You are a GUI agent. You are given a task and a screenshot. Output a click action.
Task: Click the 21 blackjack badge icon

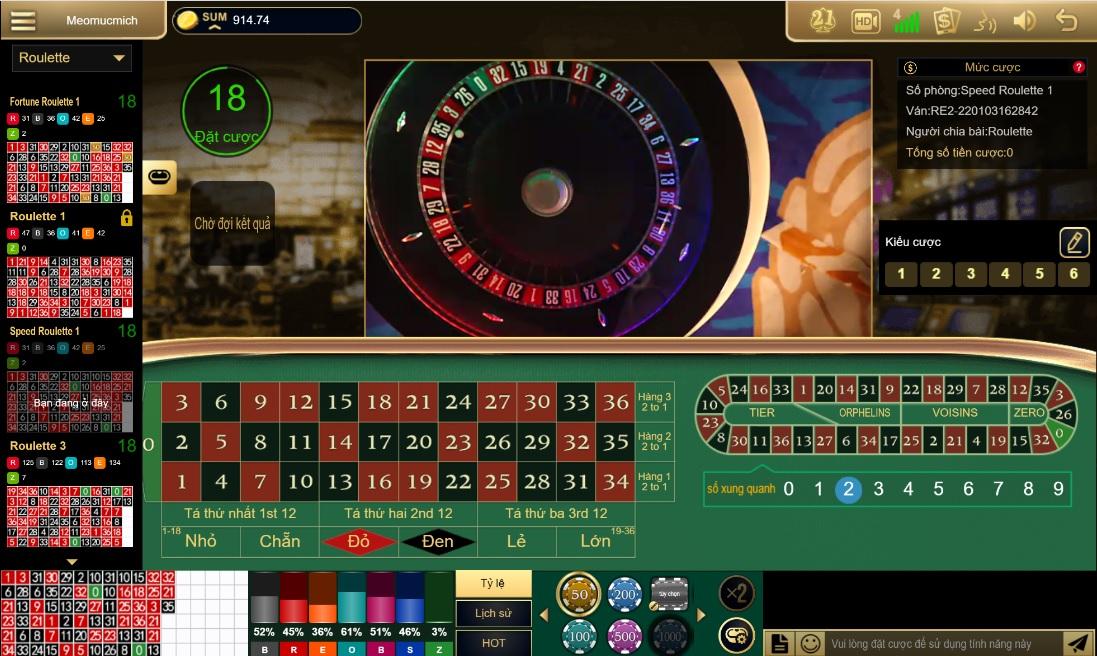pyautogui.click(x=823, y=21)
